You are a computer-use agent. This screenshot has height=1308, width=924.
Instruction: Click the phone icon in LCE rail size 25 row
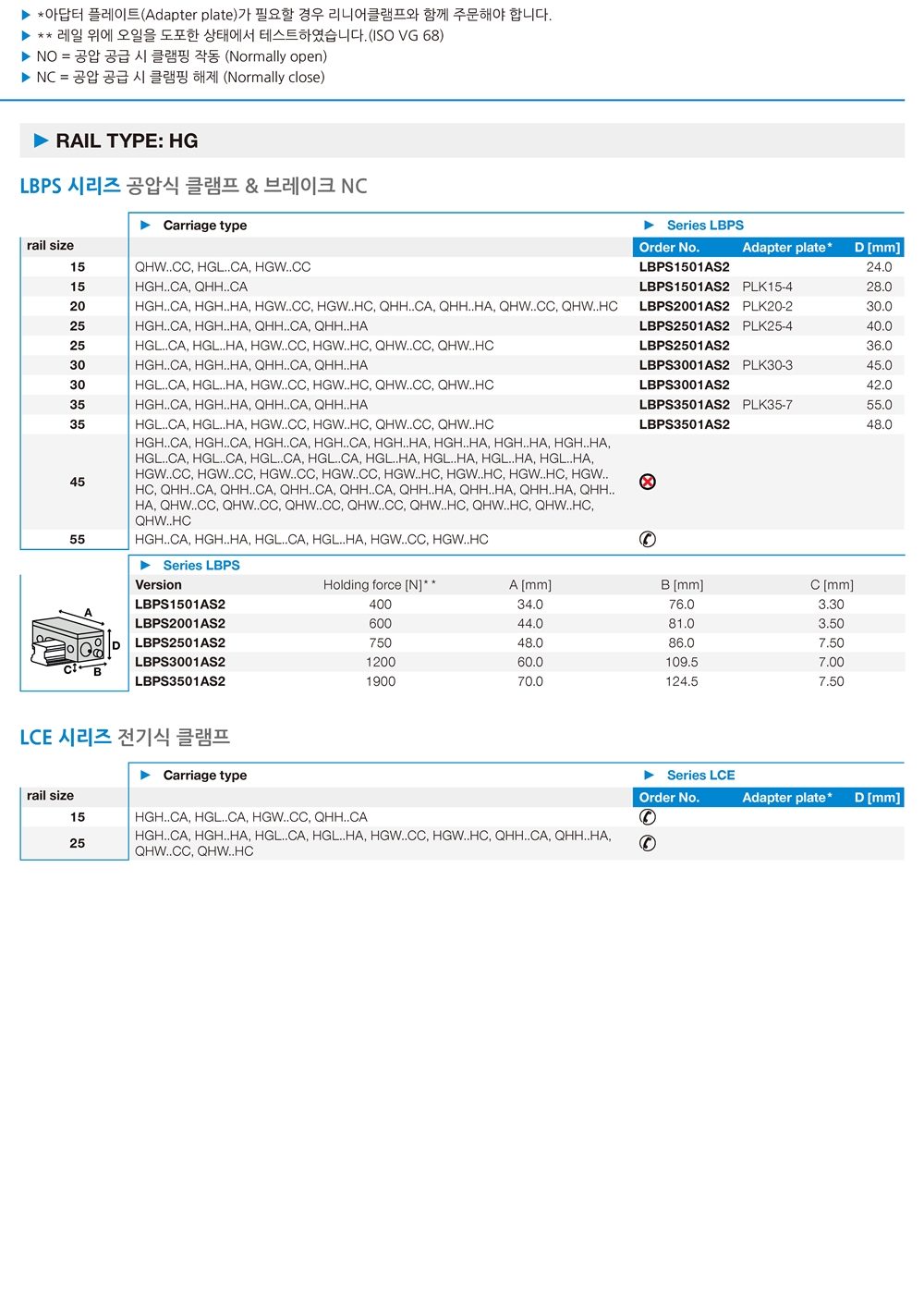[x=648, y=843]
